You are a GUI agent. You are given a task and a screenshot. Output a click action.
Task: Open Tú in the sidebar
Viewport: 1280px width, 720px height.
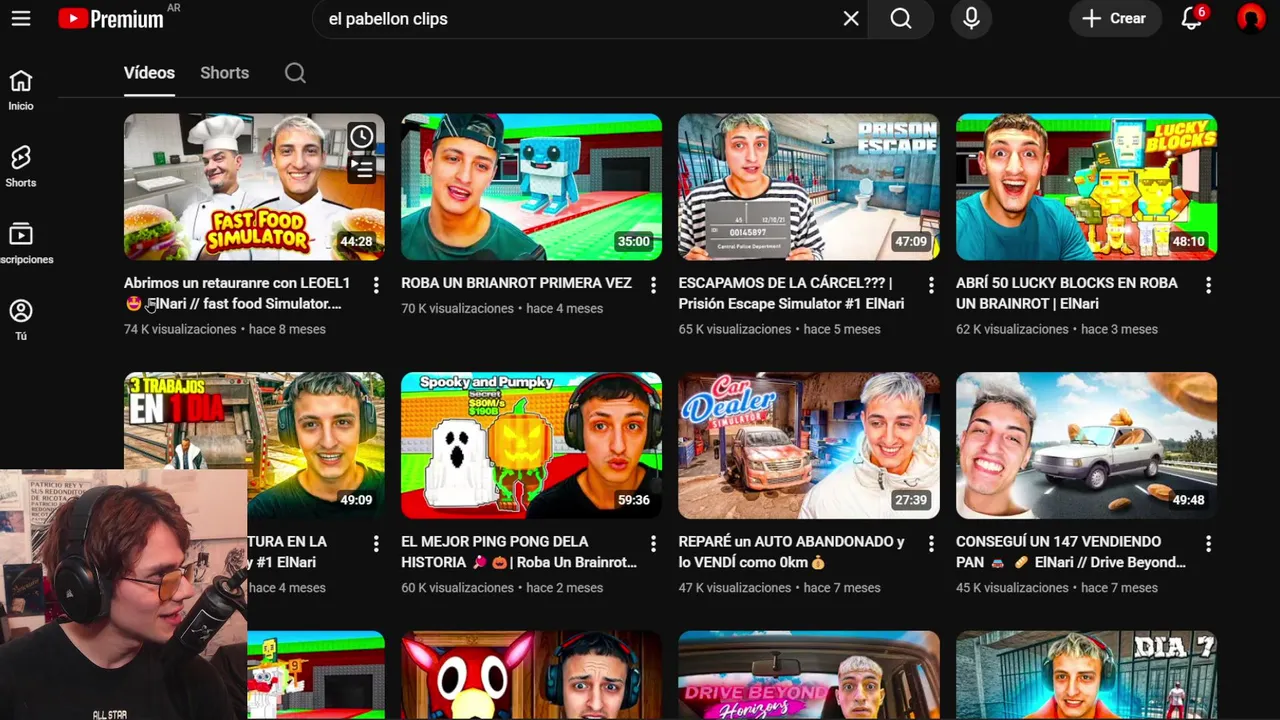pos(21,321)
